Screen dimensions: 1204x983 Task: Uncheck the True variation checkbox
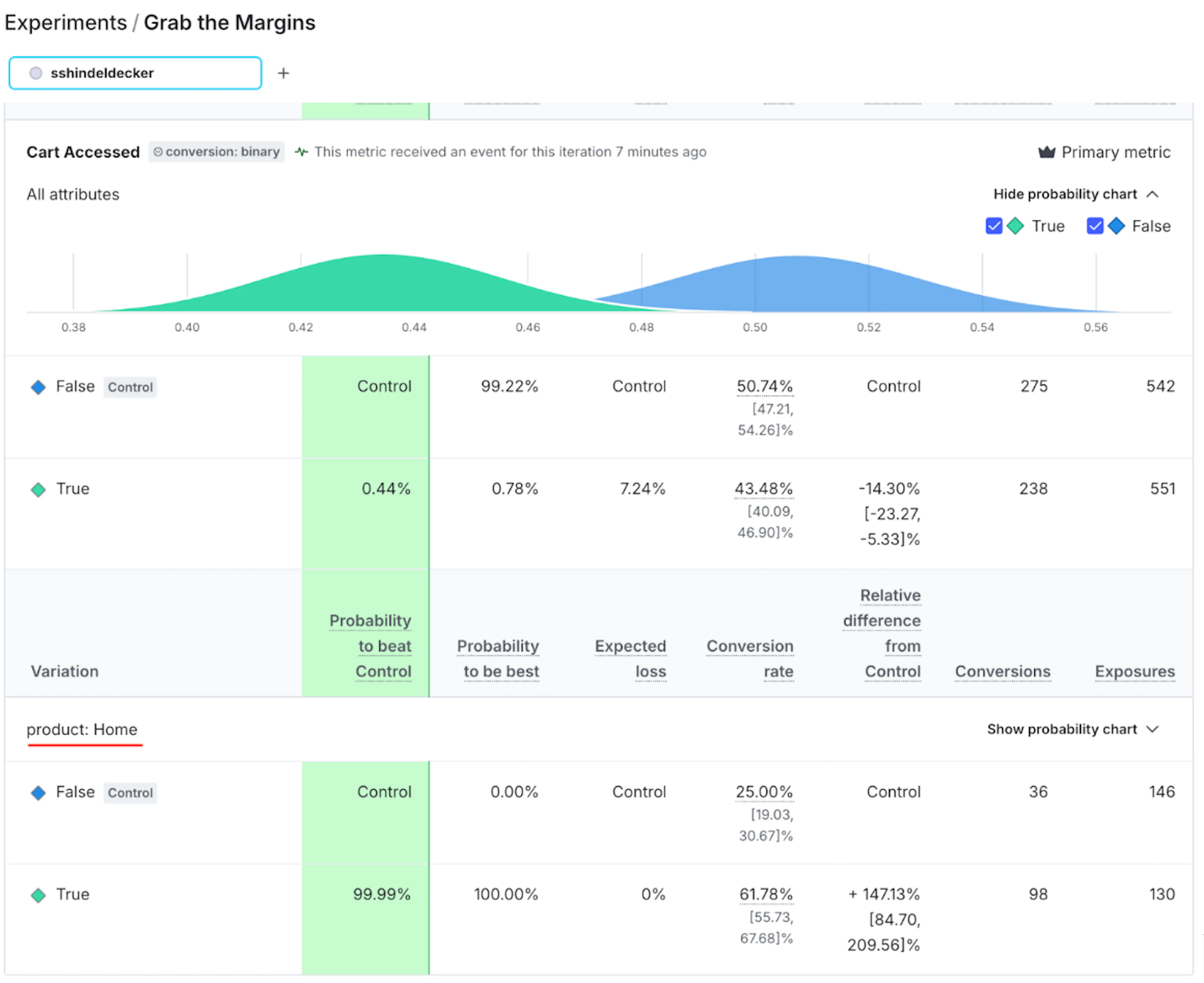(x=995, y=226)
